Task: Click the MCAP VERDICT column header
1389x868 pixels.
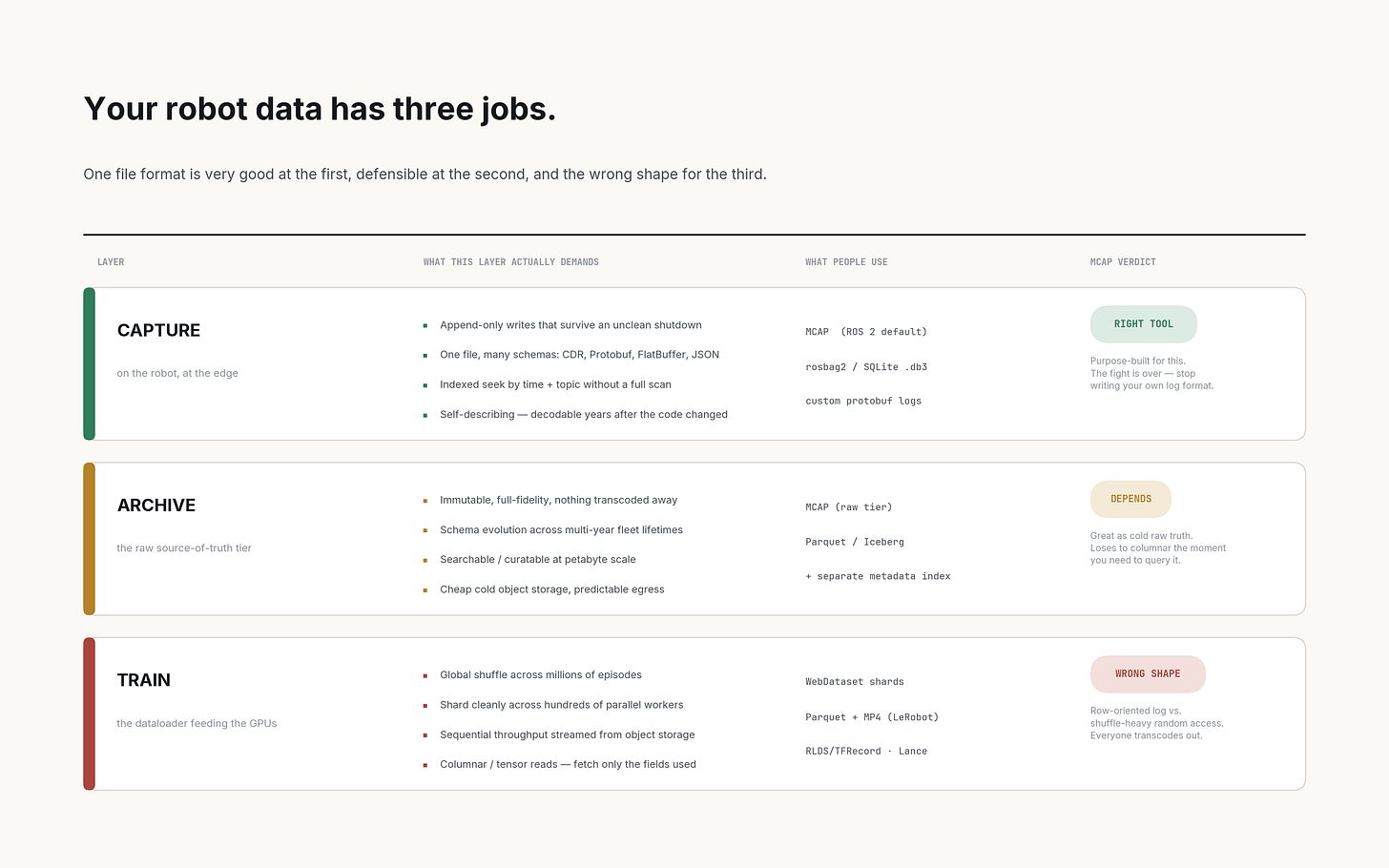Action: [1123, 262]
